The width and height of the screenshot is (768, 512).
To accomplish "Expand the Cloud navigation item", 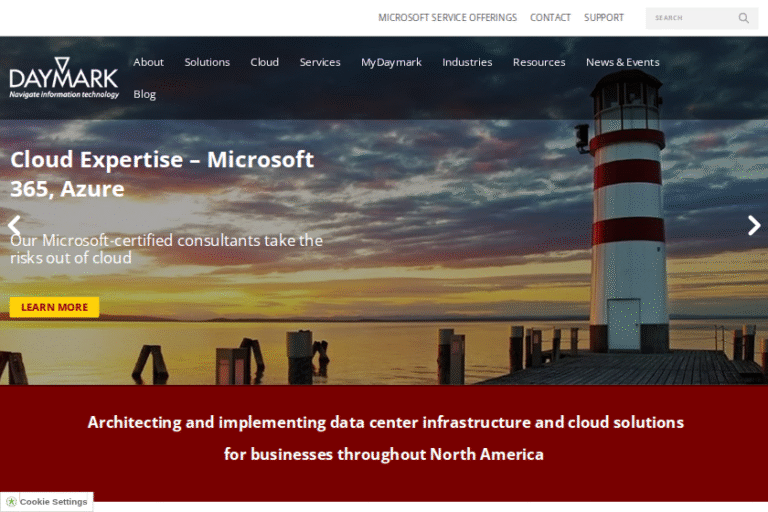I will tap(264, 62).
